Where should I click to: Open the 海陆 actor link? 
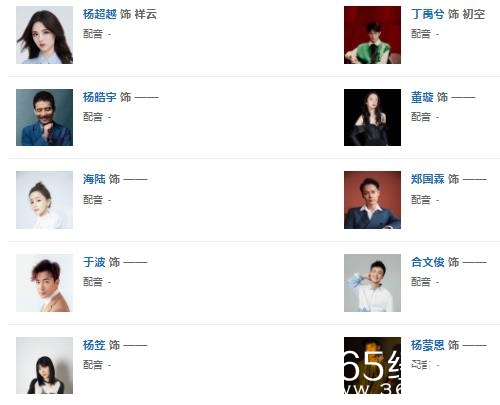pos(94,179)
